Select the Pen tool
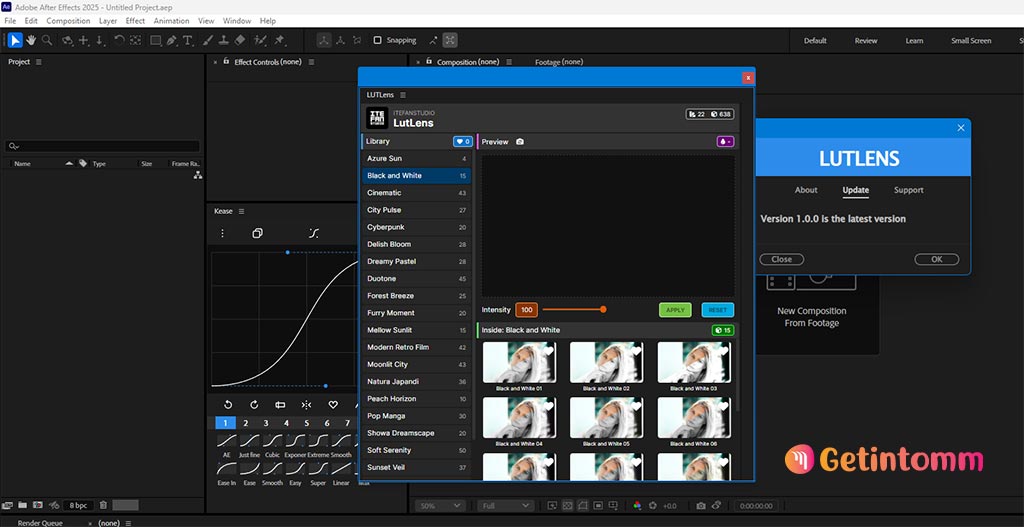This screenshot has height=527, width=1024. 171,40
